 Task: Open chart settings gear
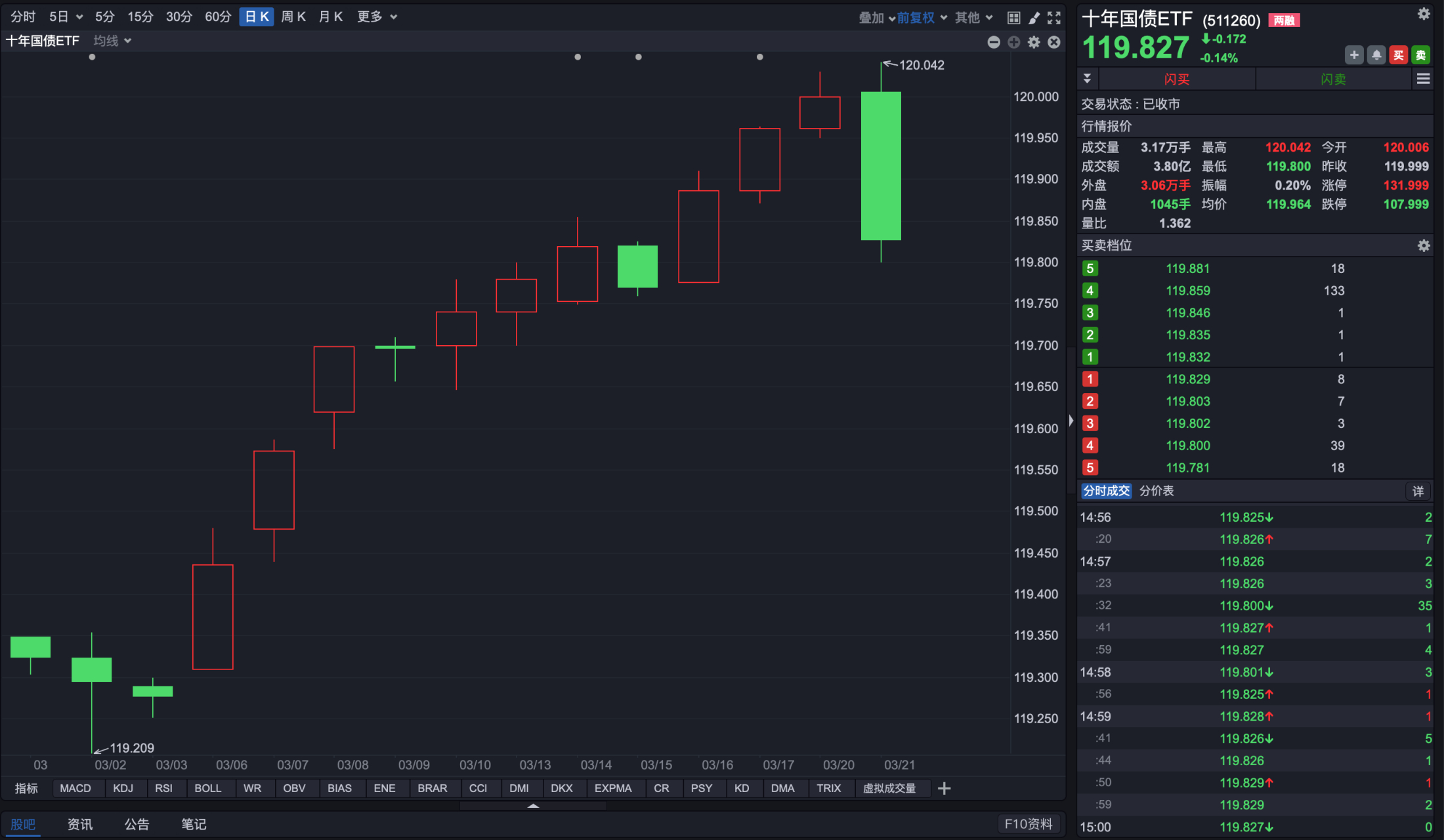[1034, 42]
